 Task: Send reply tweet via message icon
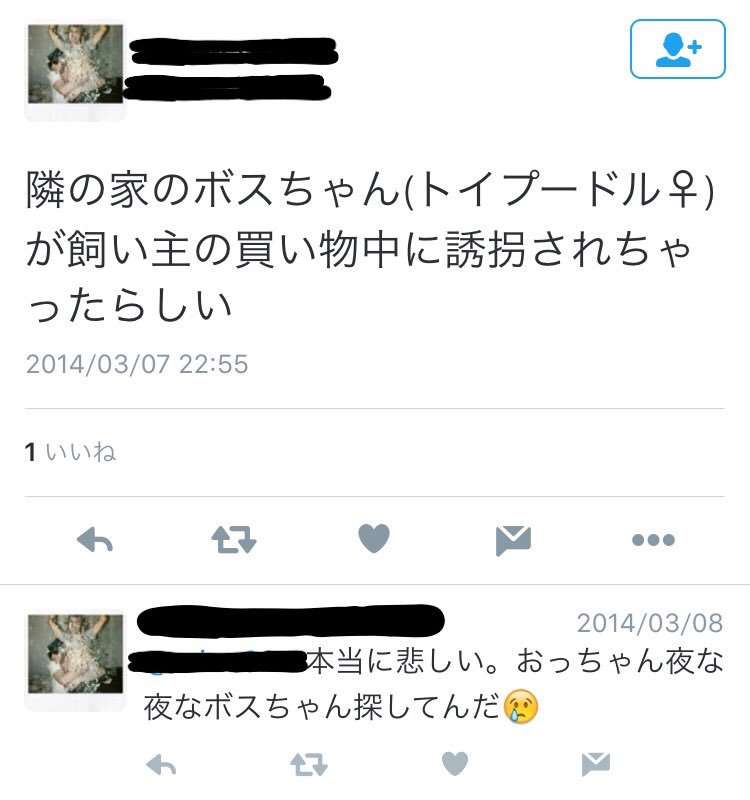tap(596, 764)
